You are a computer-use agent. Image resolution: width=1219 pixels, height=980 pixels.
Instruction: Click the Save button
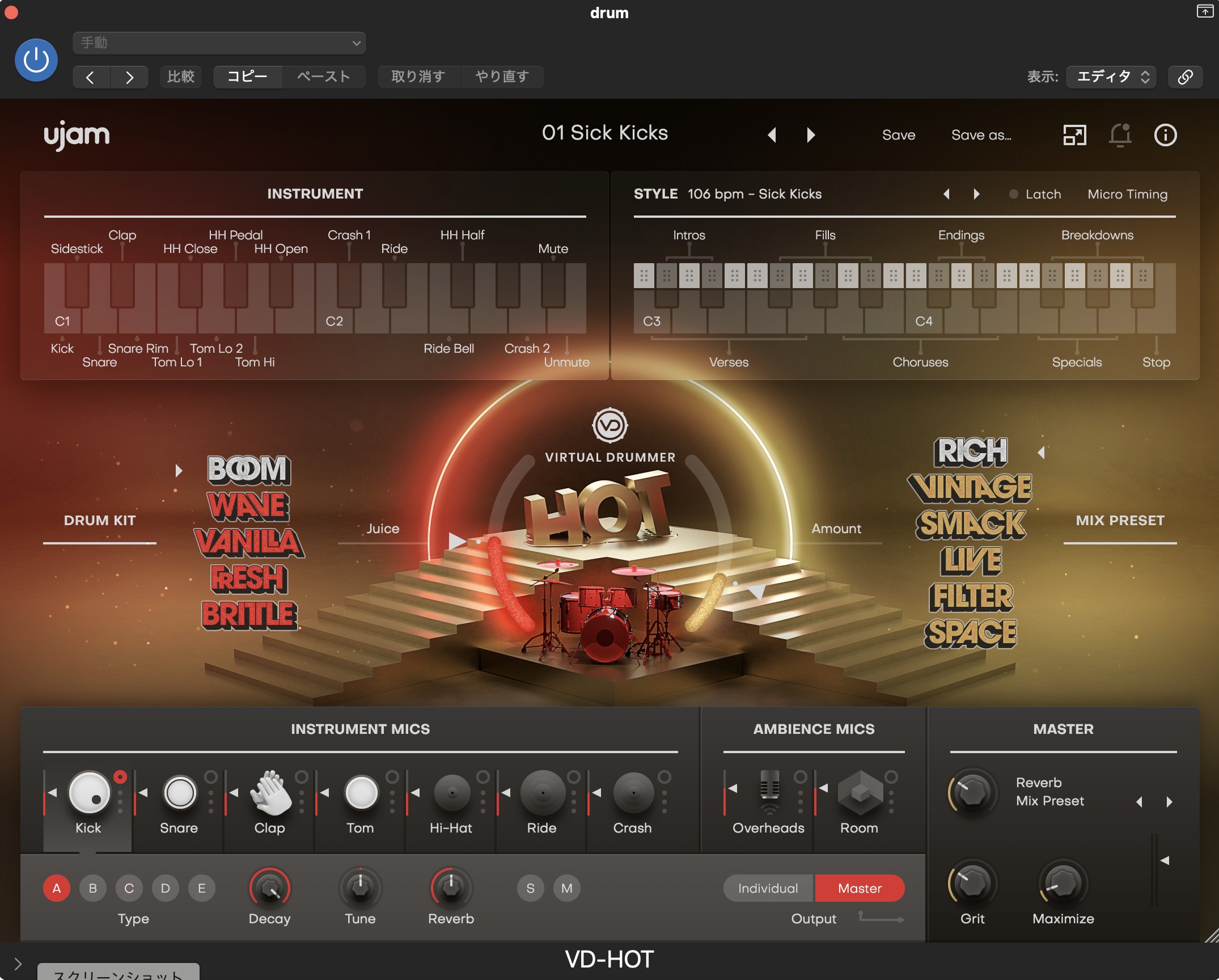[x=899, y=135]
